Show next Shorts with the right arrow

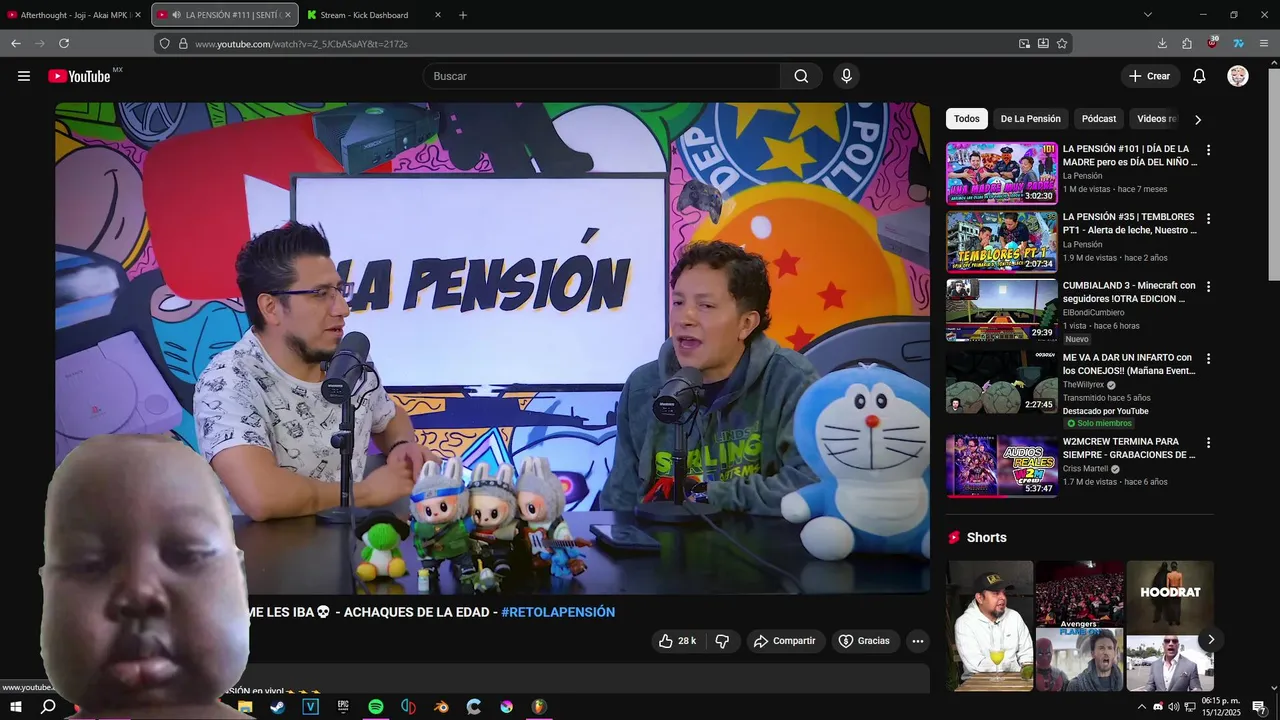point(1211,639)
